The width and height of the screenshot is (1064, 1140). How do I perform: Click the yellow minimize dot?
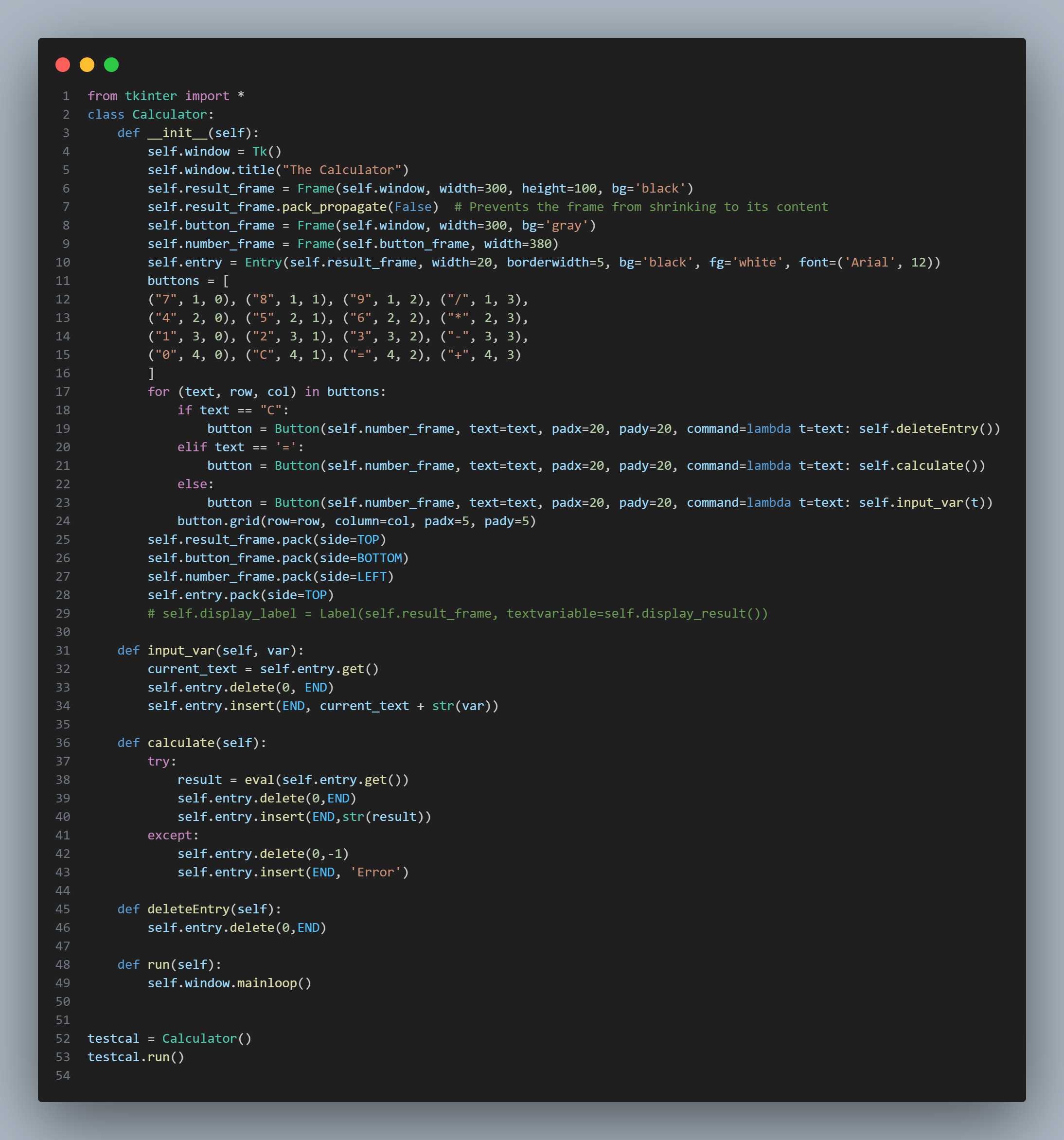tap(87, 65)
